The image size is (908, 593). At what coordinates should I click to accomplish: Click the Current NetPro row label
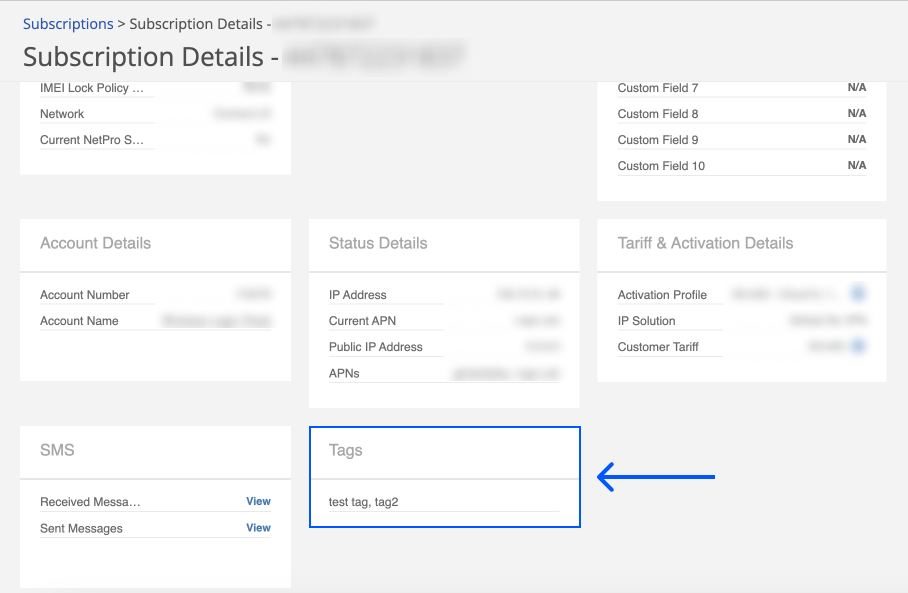pyautogui.click(x=92, y=140)
